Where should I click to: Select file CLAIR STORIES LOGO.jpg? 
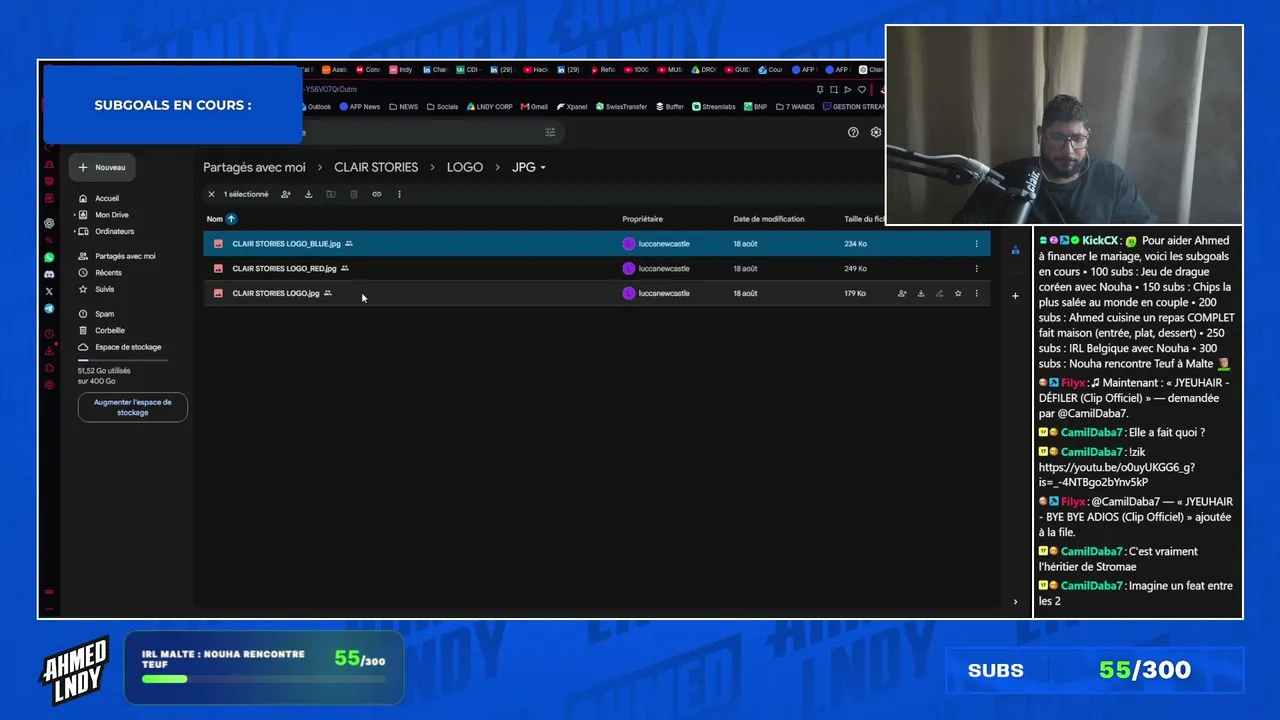point(596,293)
